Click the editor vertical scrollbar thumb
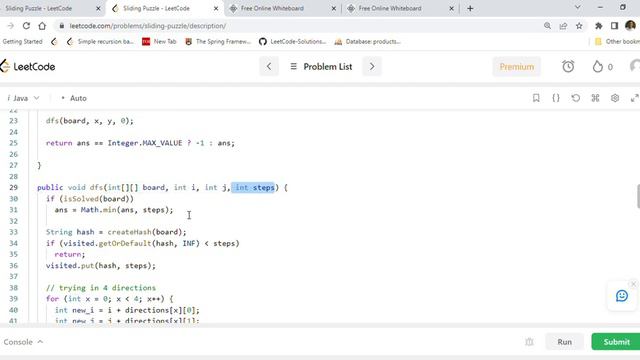The image size is (640, 360). [x=638, y=196]
